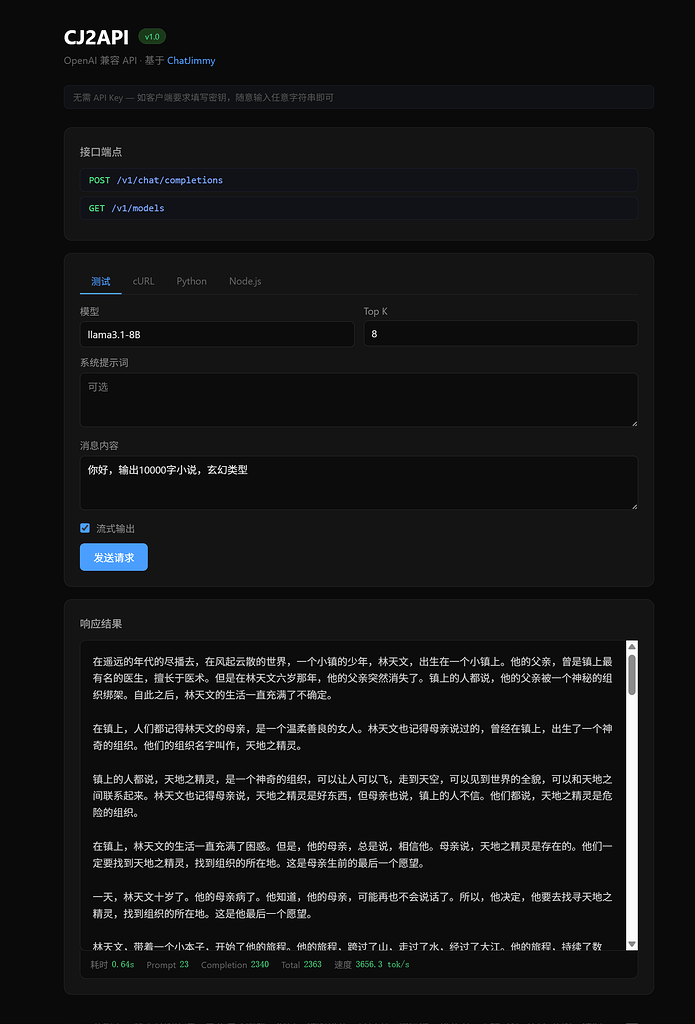Click the Total 2363 stat
The height and width of the screenshot is (1024, 695).
pos(301,965)
